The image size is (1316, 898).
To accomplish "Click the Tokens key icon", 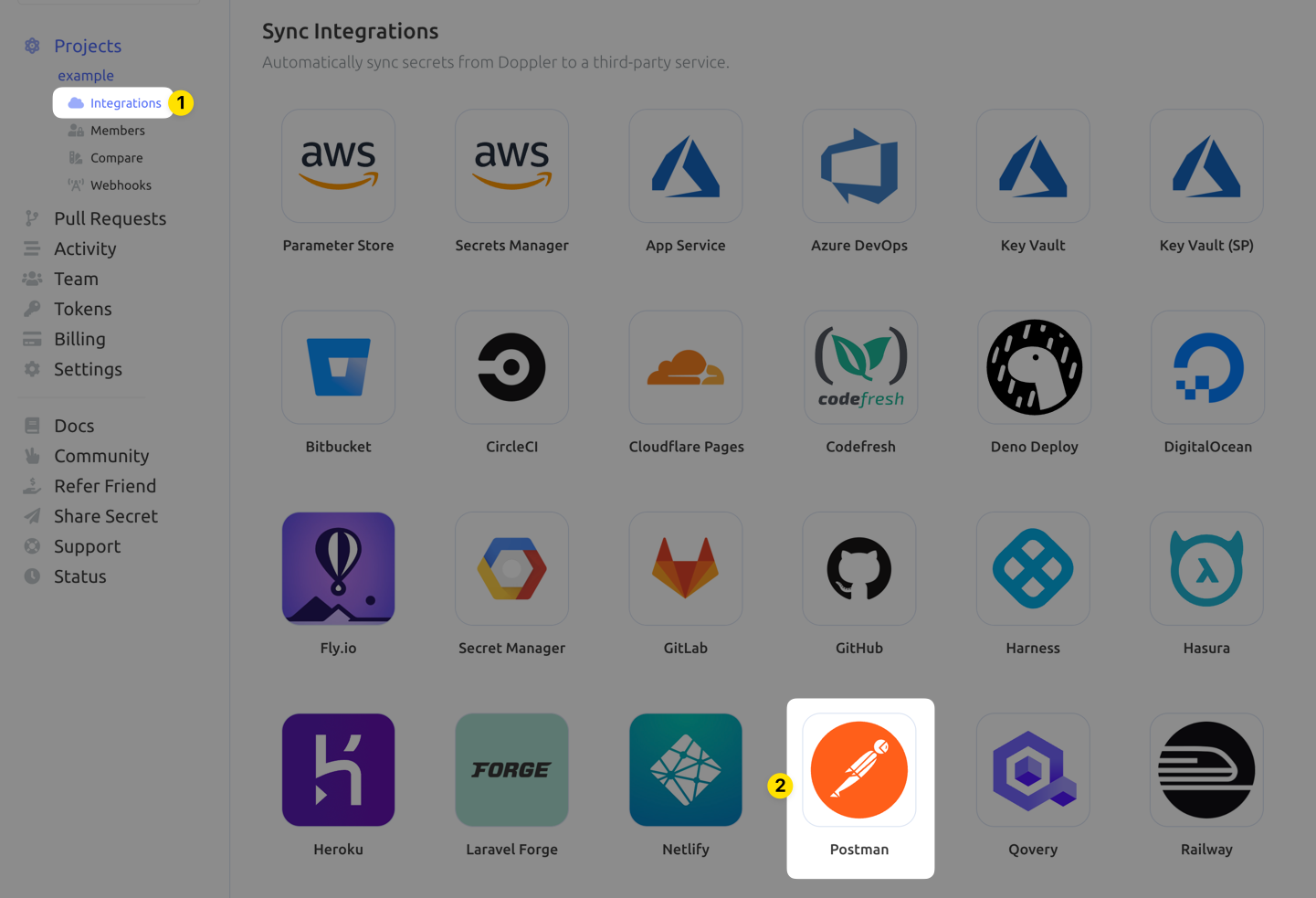I will point(32,309).
